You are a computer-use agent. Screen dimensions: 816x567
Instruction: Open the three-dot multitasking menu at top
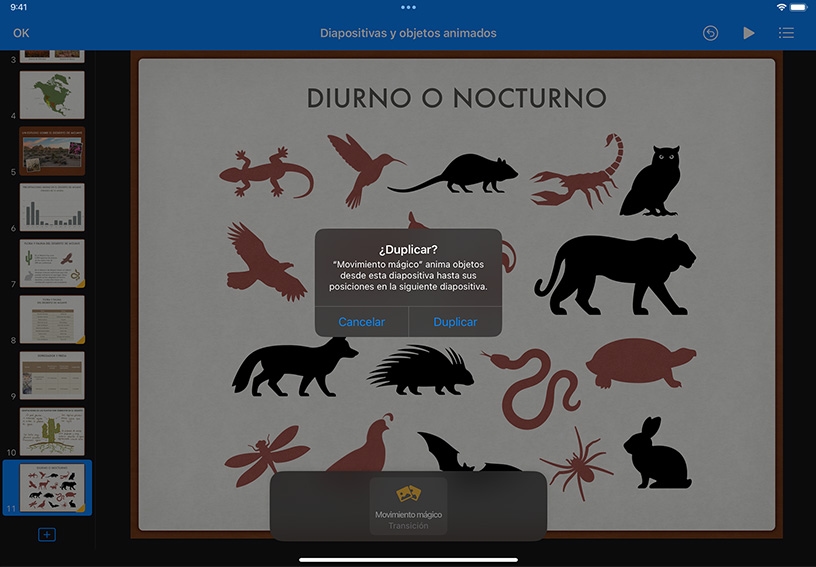point(409,7)
